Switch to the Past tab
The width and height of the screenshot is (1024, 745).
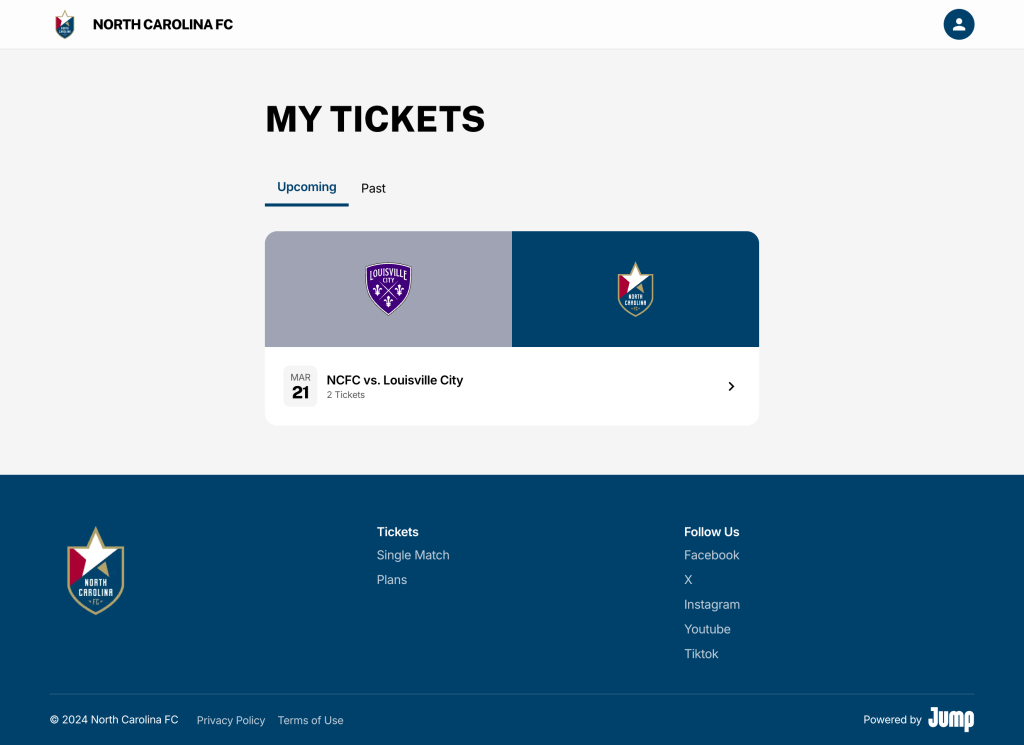pyautogui.click(x=374, y=188)
